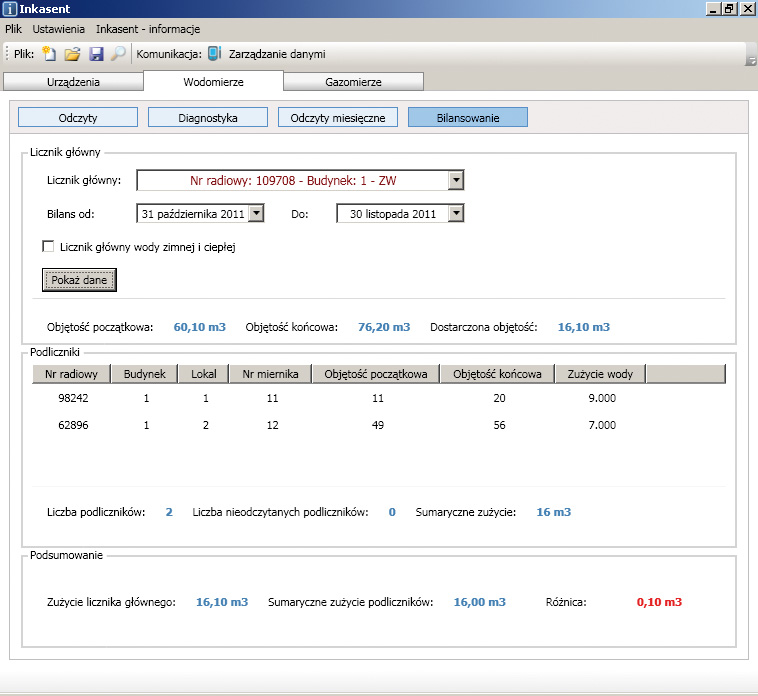
Task: Enable Licznik główny wody zimnej i ciepłej
Action: coord(48,246)
